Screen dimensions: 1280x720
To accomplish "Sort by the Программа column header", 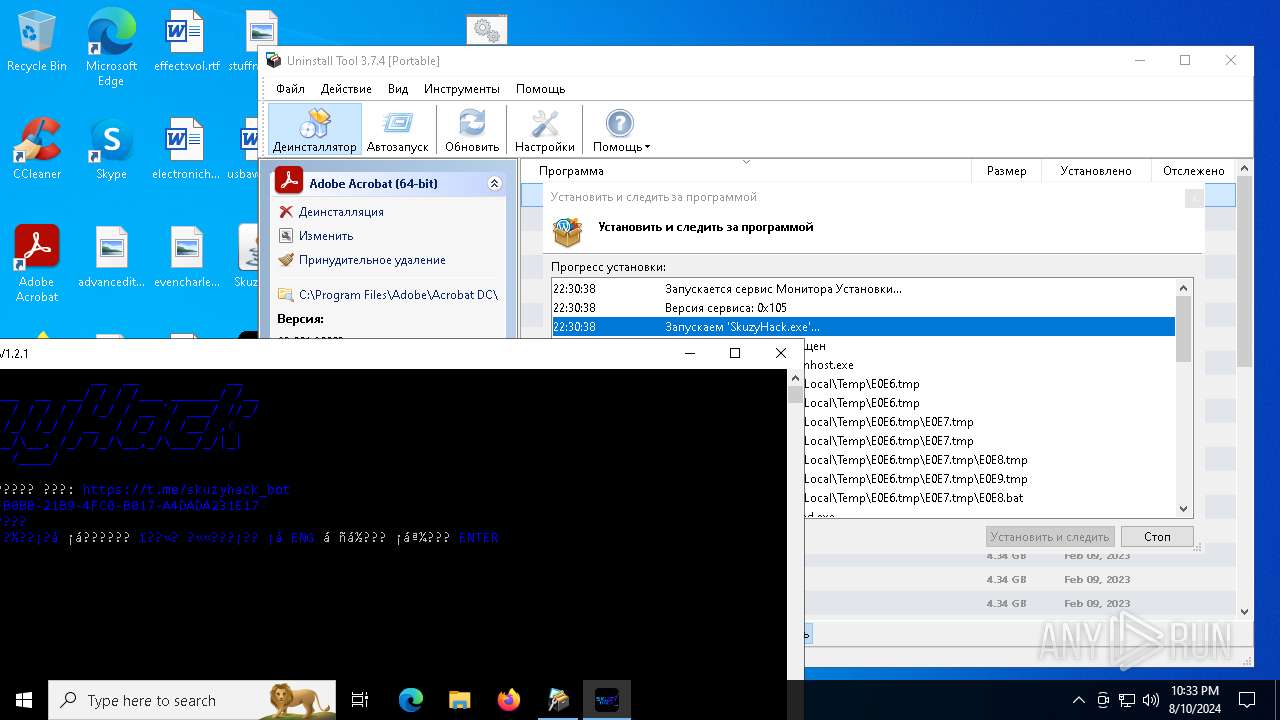I will [x=746, y=171].
